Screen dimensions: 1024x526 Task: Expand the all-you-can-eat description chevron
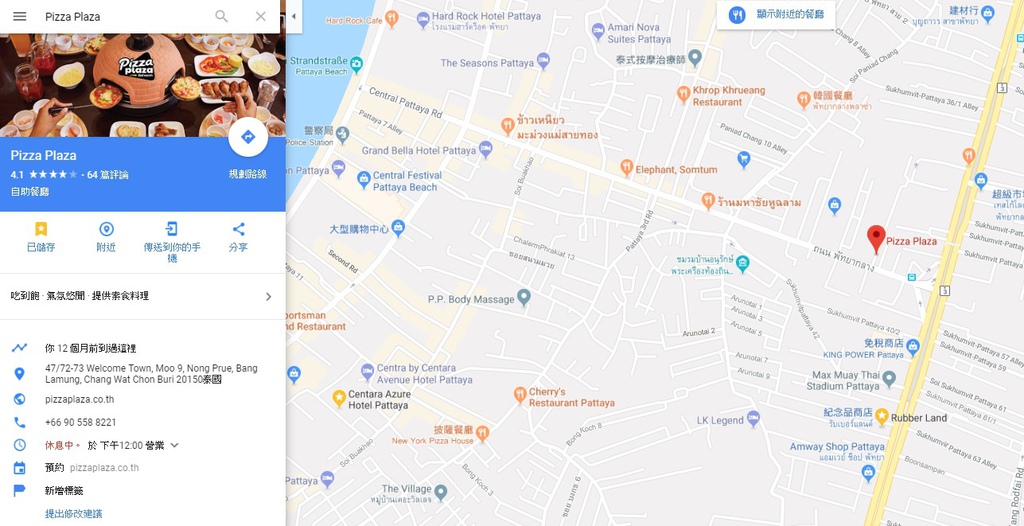click(268, 297)
